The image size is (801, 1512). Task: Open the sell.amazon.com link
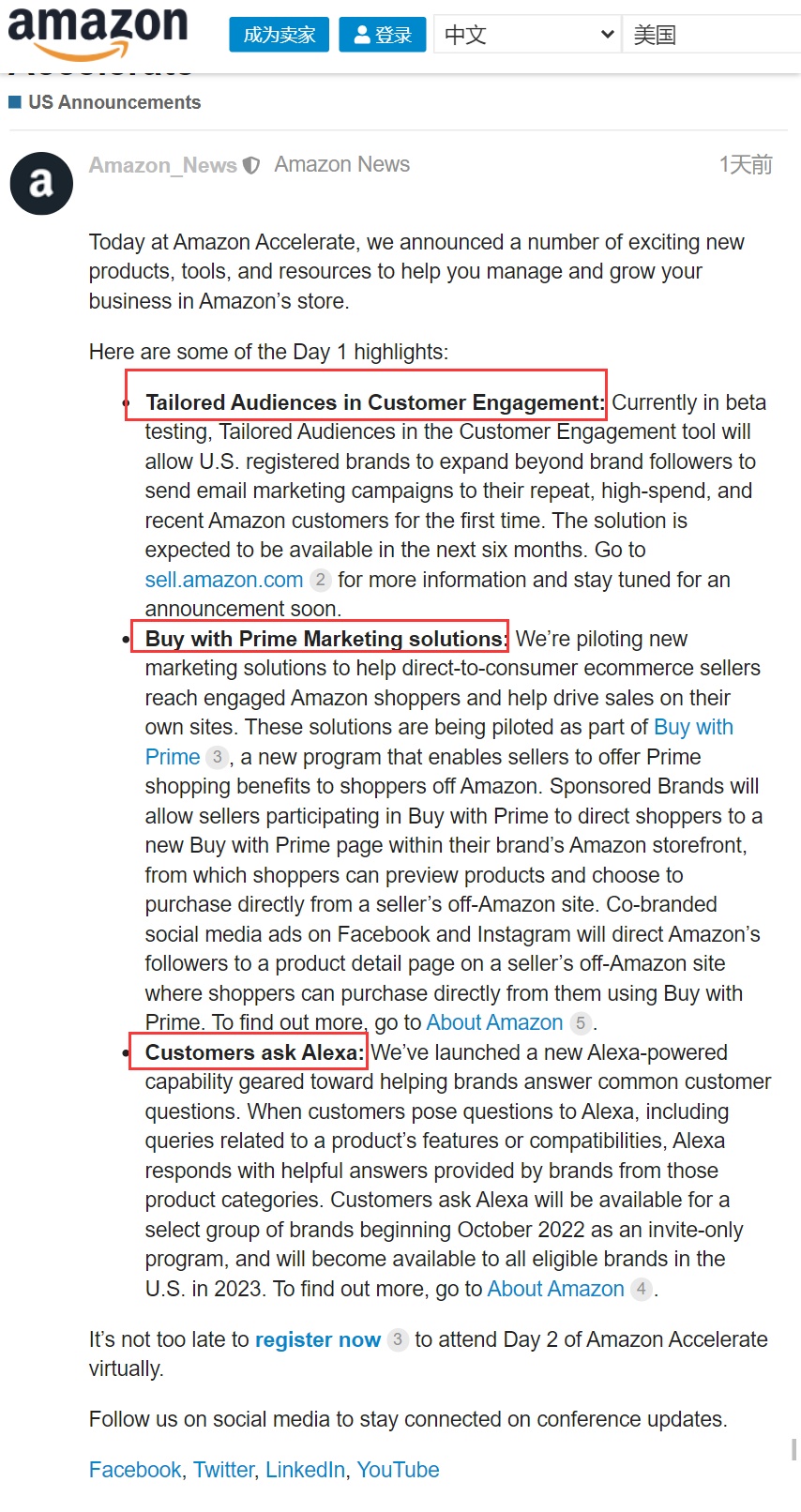224,580
